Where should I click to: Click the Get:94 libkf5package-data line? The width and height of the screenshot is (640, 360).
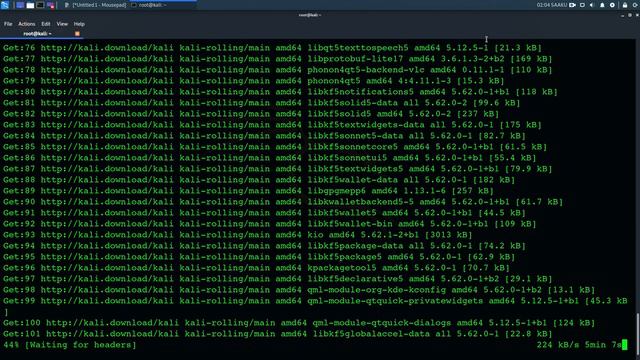[x=264, y=246]
